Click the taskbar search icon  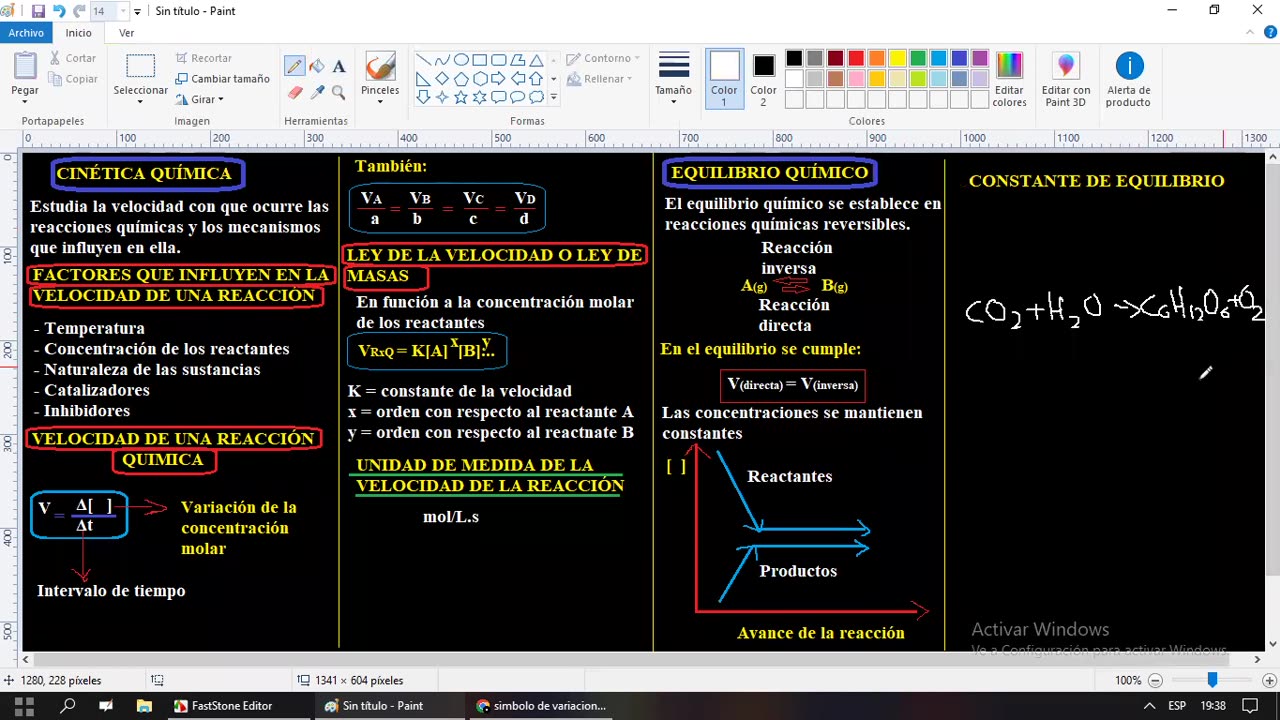pyautogui.click(x=67, y=705)
